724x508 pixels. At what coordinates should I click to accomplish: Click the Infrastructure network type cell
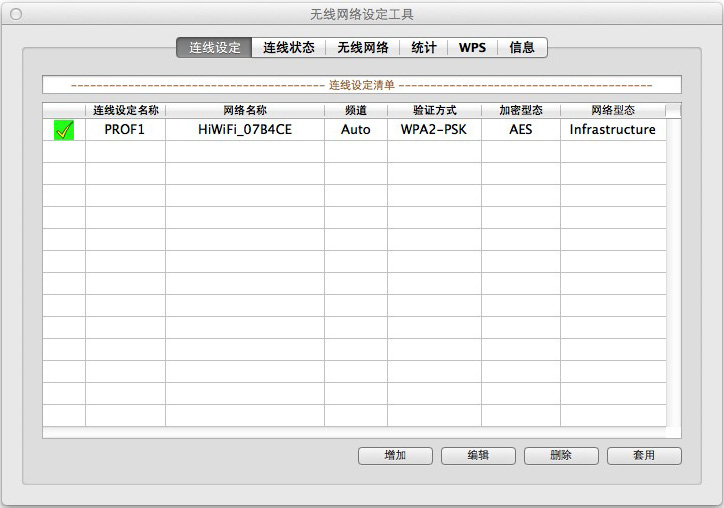click(x=613, y=130)
